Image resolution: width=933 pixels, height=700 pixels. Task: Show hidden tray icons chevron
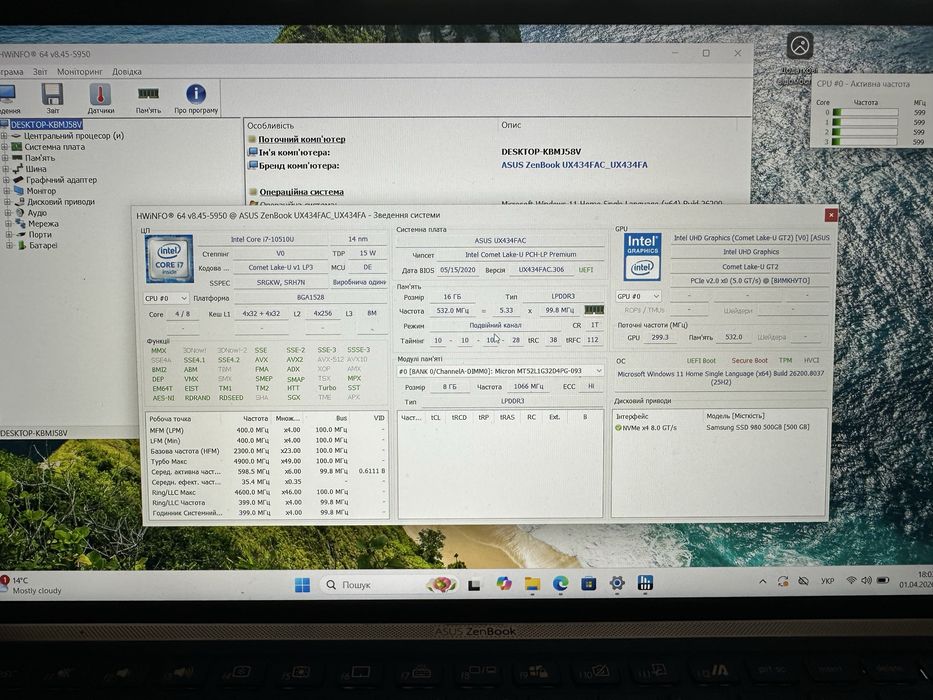(762, 582)
